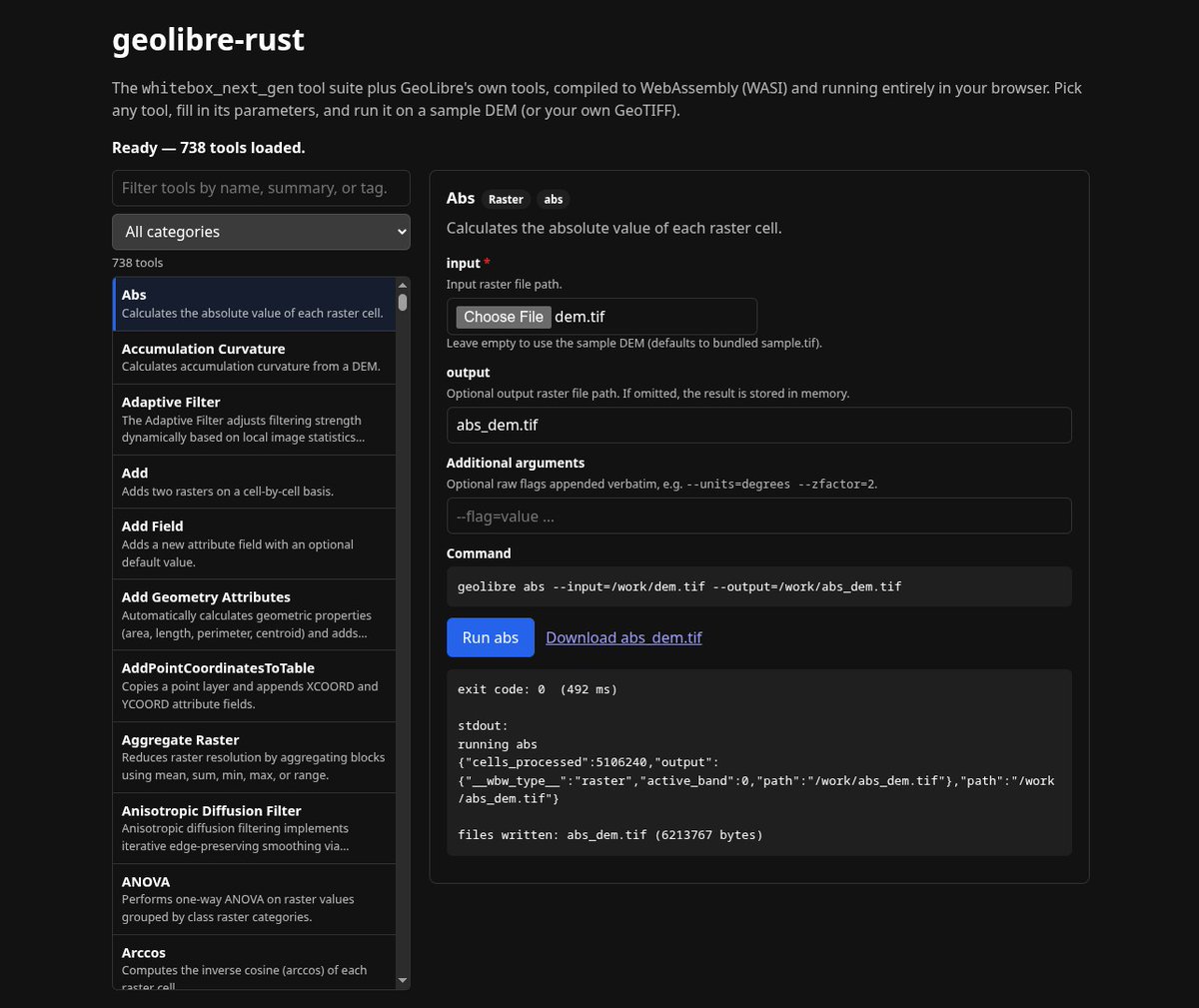Screen dimensions: 1199x1008
Task: Click the 'running abs' stdout line
Action: (498, 744)
